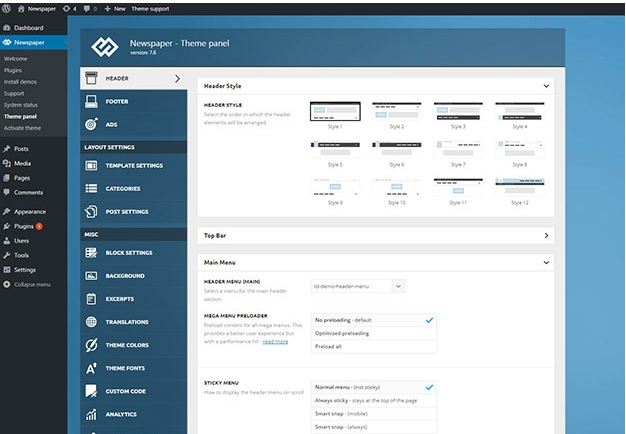The height and width of the screenshot is (434, 626).
Task: Click the Categories list icon
Action: pos(91,188)
